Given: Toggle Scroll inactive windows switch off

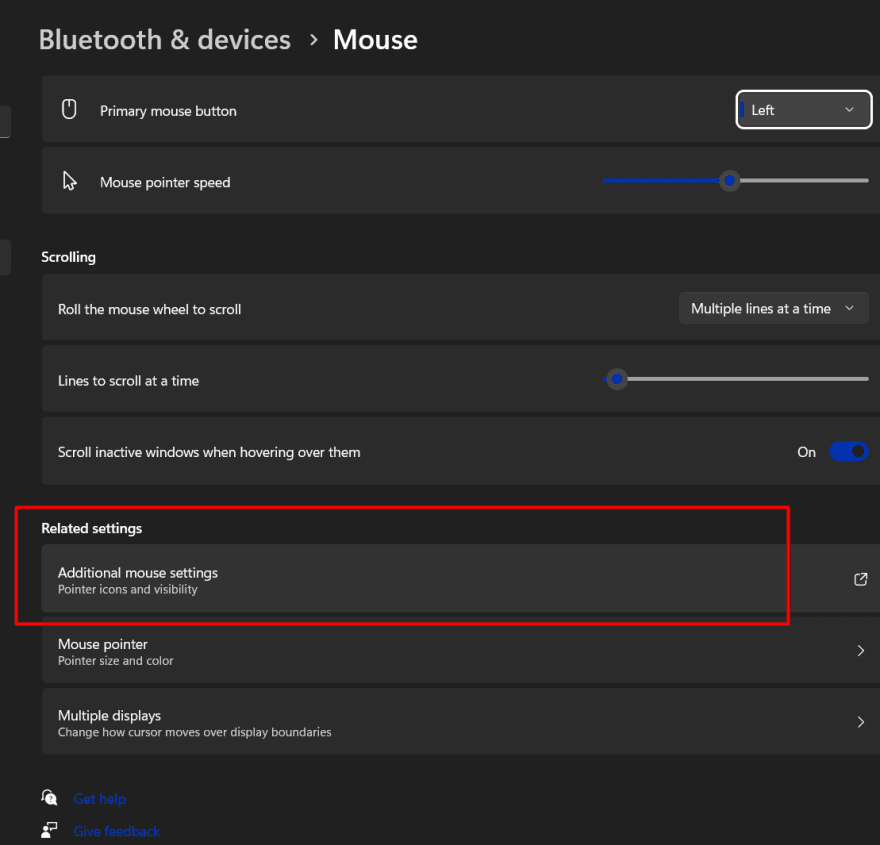Looking at the screenshot, I should coord(849,451).
